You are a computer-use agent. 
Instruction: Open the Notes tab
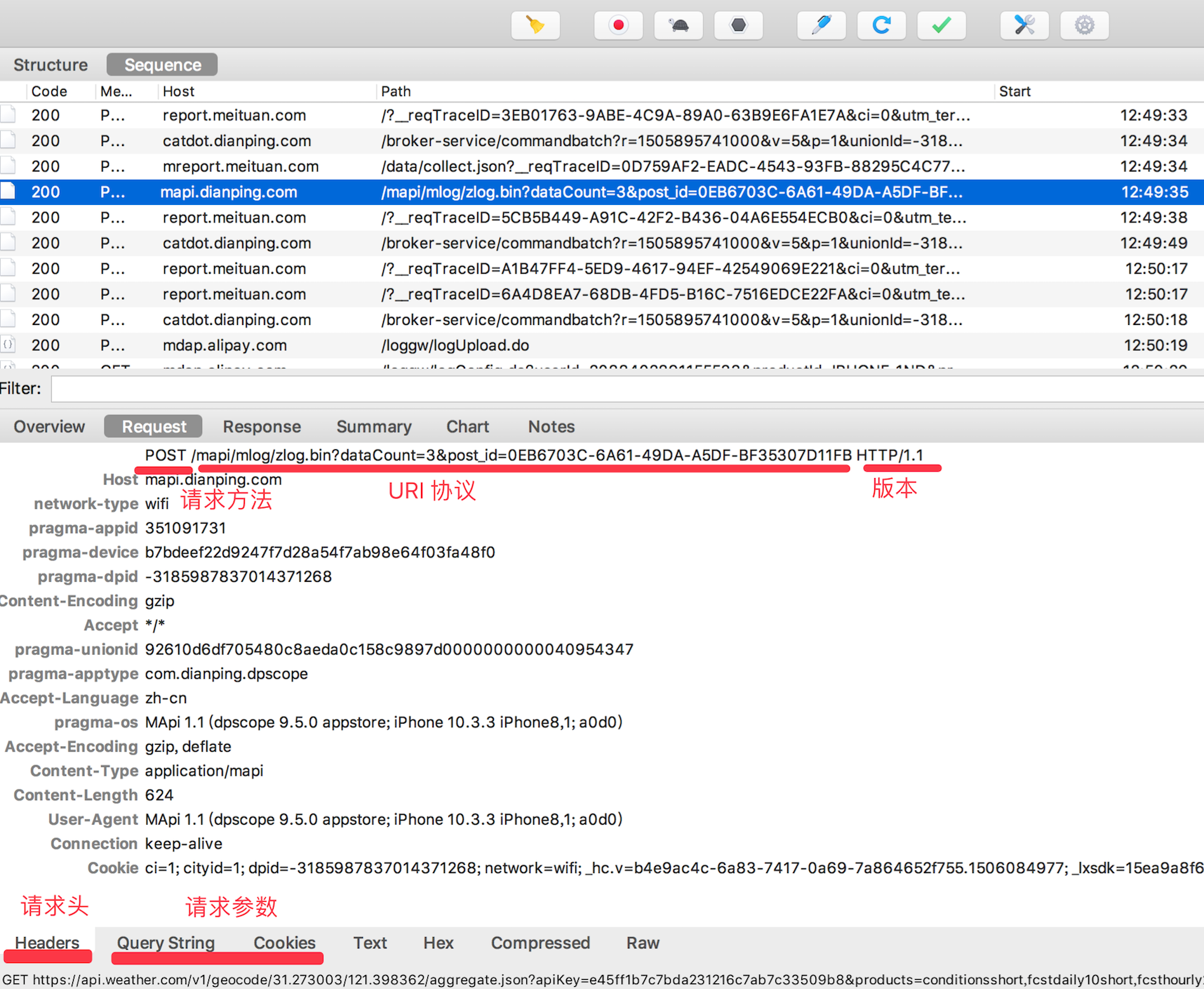click(551, 427)
